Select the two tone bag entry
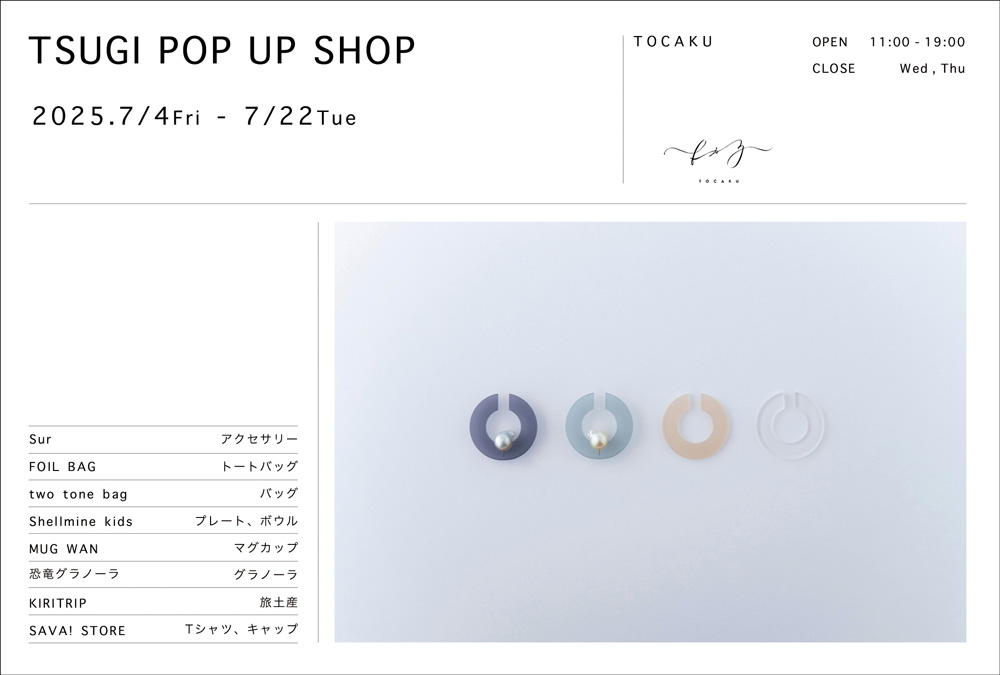The image size is (1000, 675). pos(163,494)
